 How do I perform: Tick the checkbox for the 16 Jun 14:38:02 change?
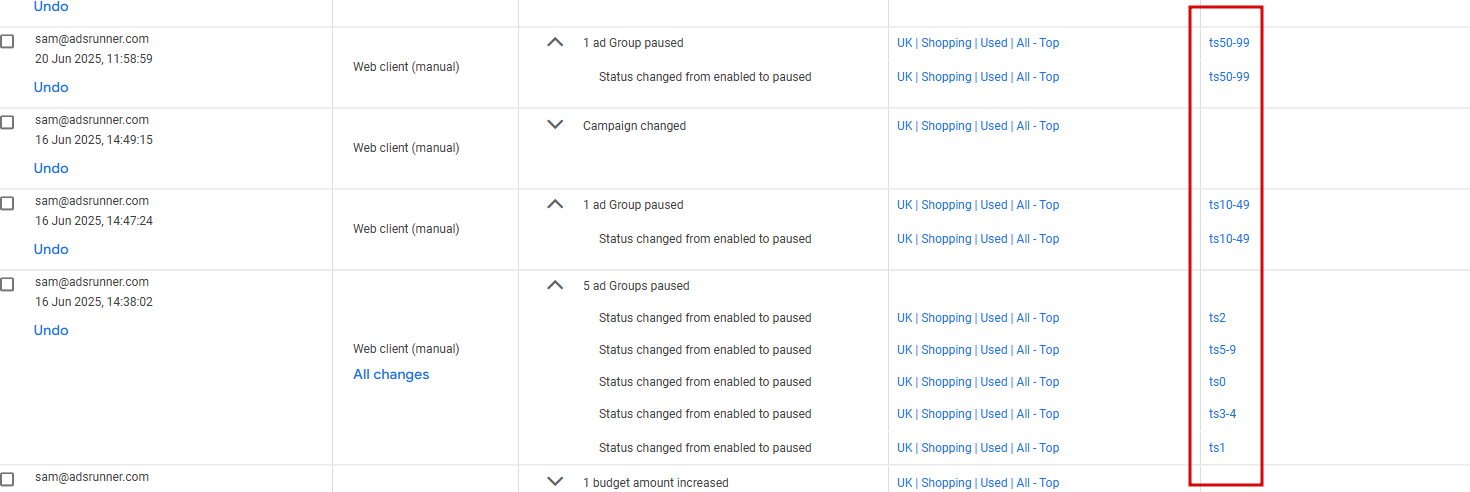click(x=7, y=284)
